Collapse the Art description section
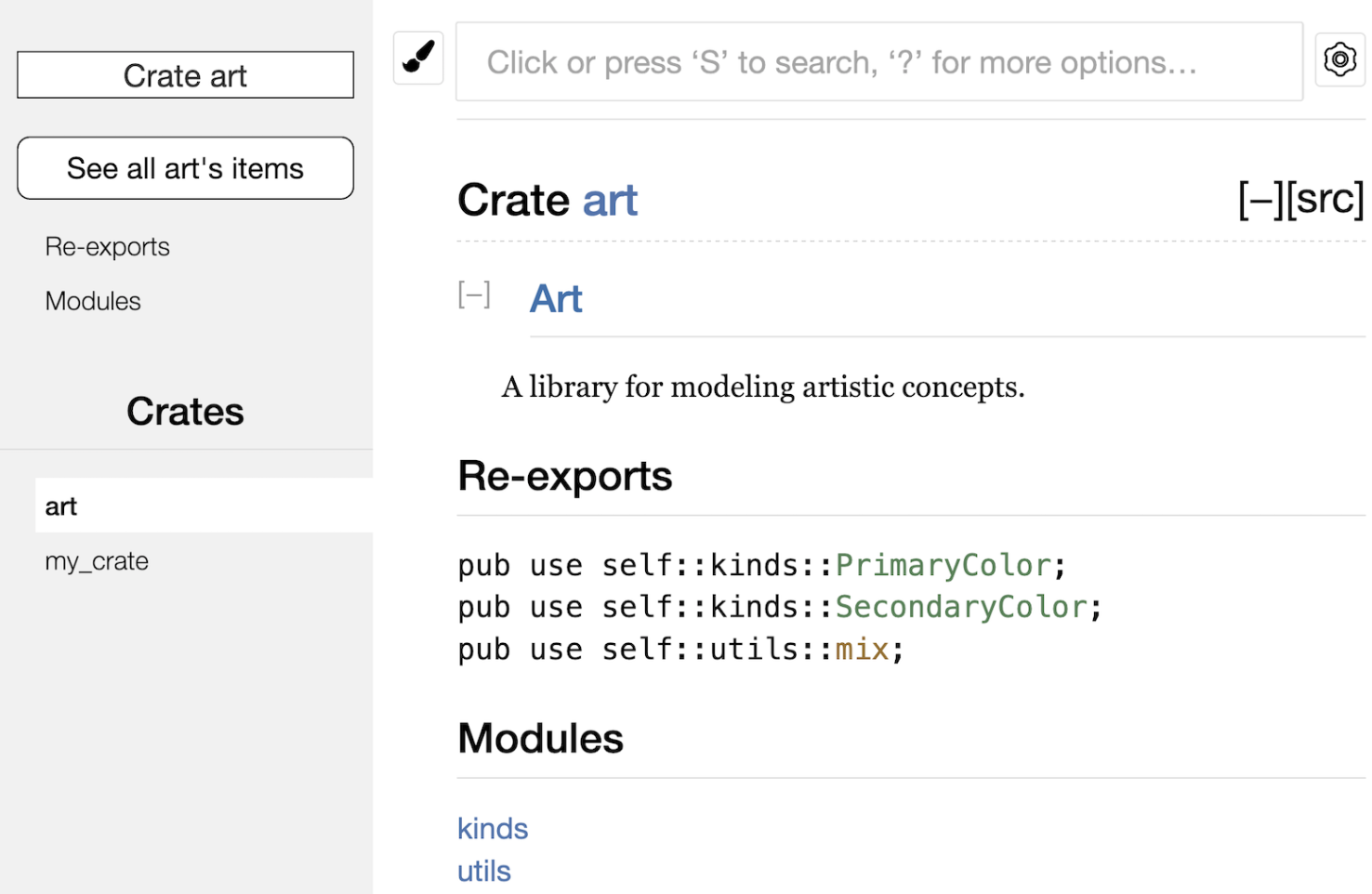The height and width of the screenshot is (894, 1372). 474,296
